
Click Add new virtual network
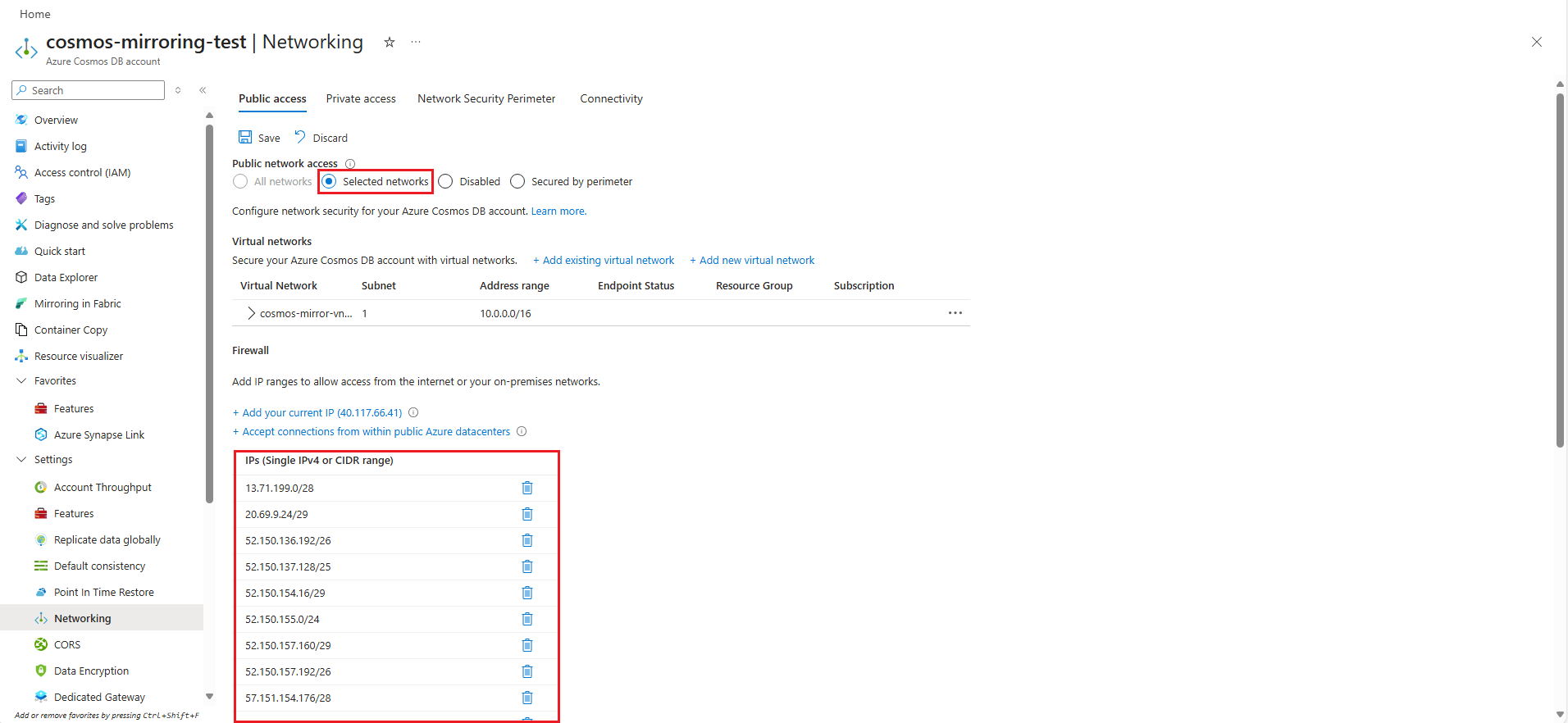pyautogui.click(x=752, y=260)
